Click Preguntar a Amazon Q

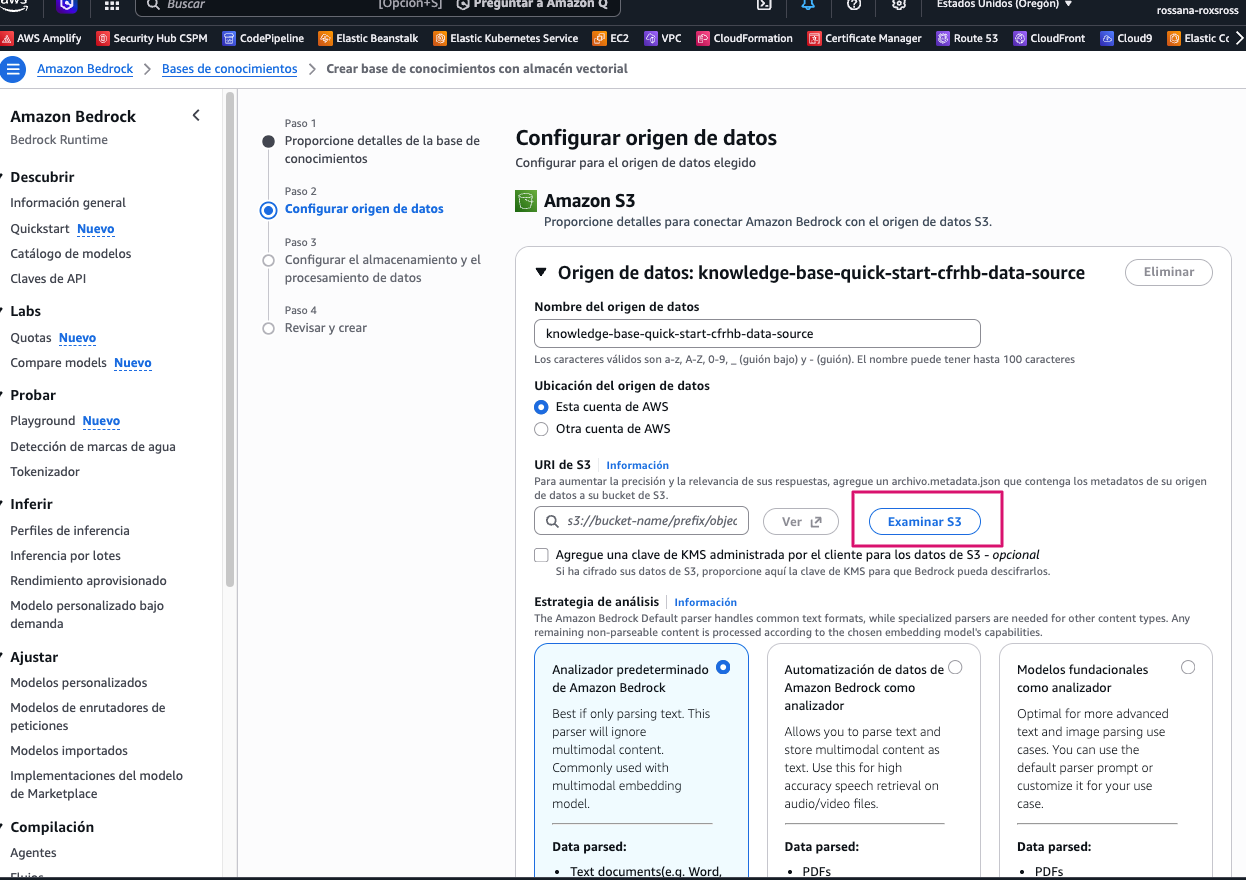(x=531, y=5)
